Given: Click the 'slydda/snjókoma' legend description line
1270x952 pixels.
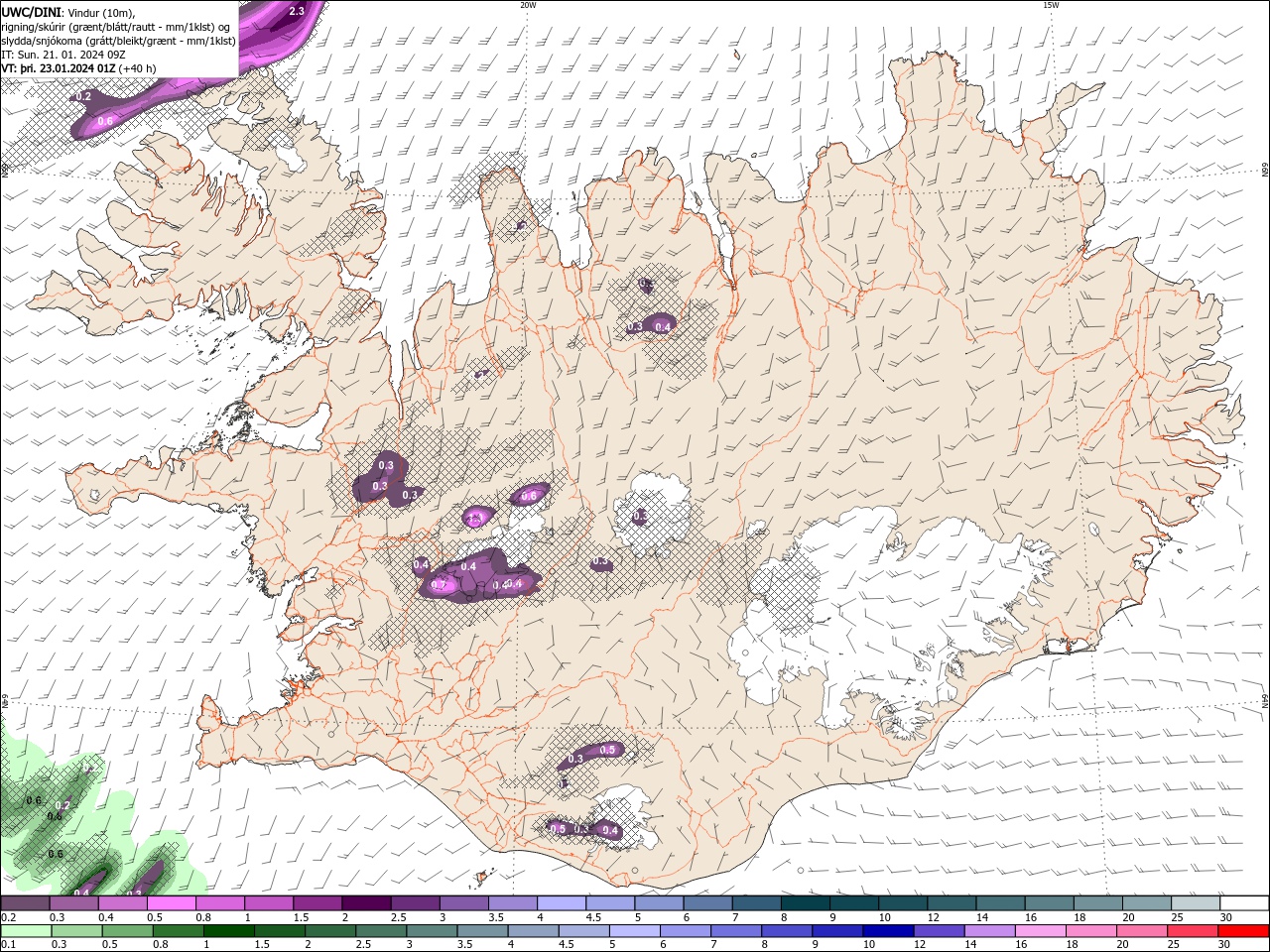Looking at the screenshot, I should (x=118, y=41).
